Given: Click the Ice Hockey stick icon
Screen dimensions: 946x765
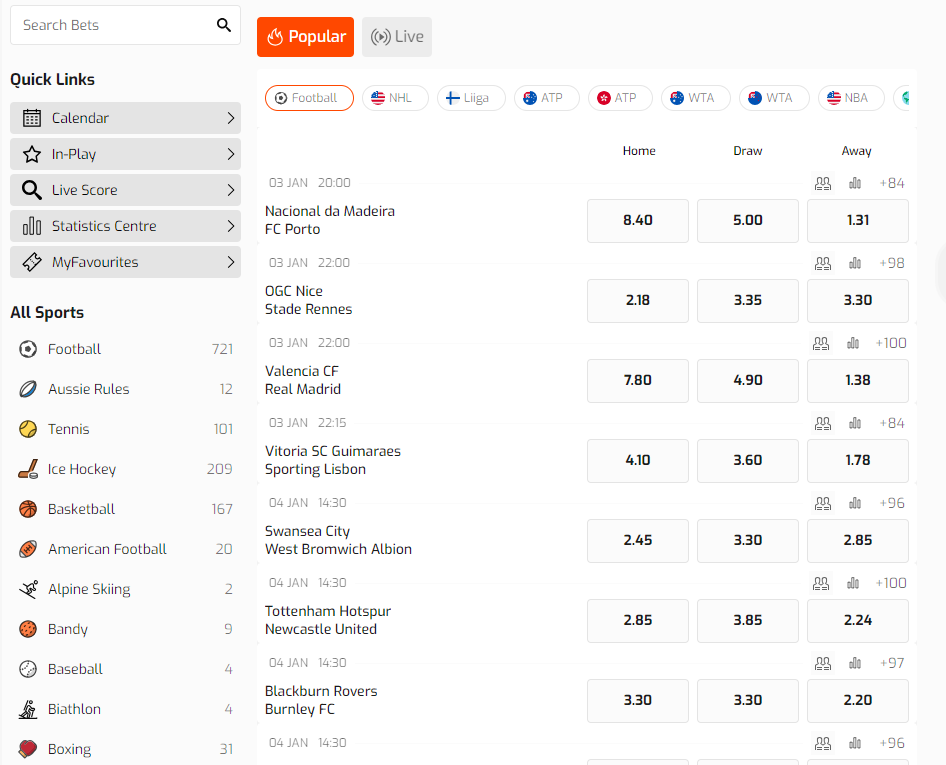Looking at the screenshot, I should (28, 469).
